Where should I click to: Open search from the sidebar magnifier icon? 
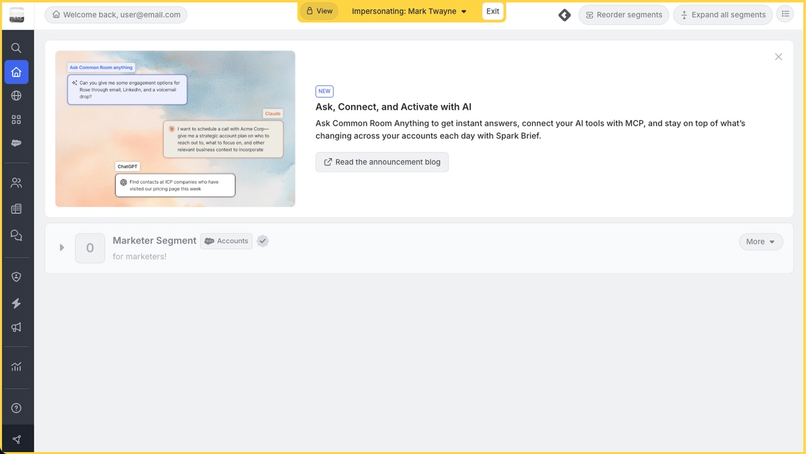[16, 48]
